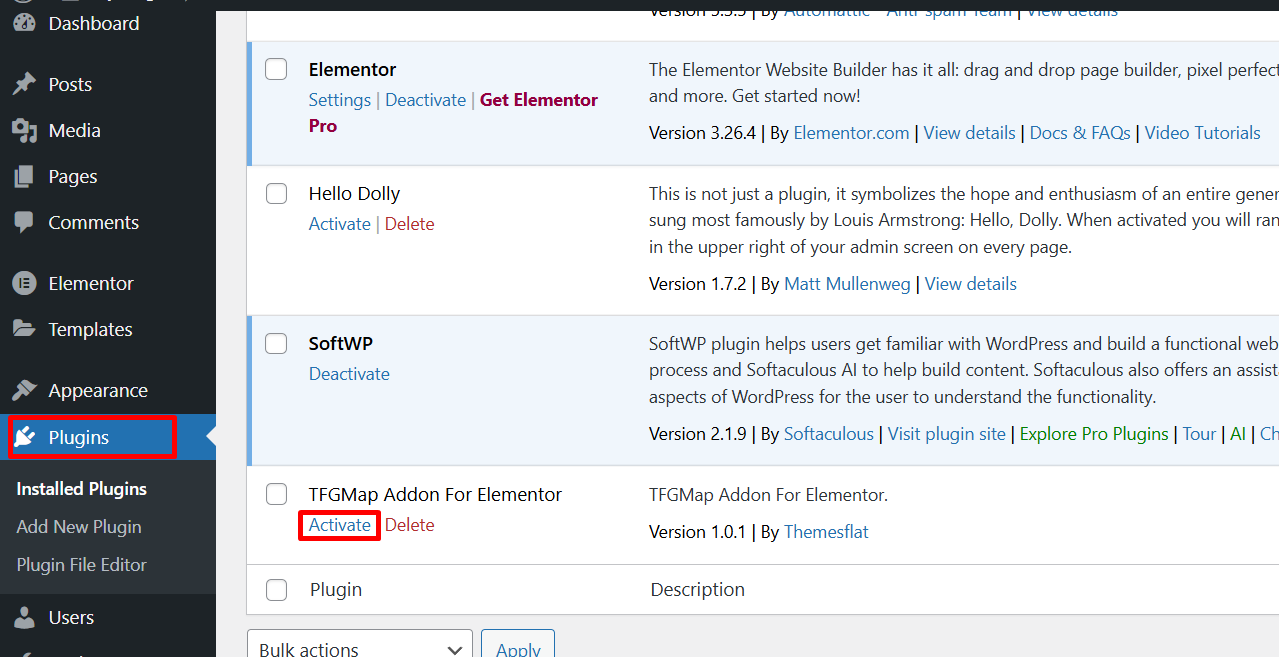The image size is (1279, 657).
Task: Click the Pages icon in sidebar
Action: pyautogui.click(x=24, y=176)
